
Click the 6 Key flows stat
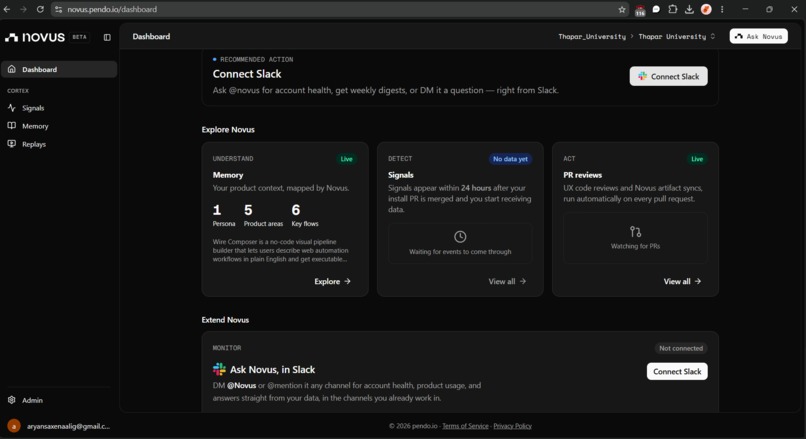point(305,215)
